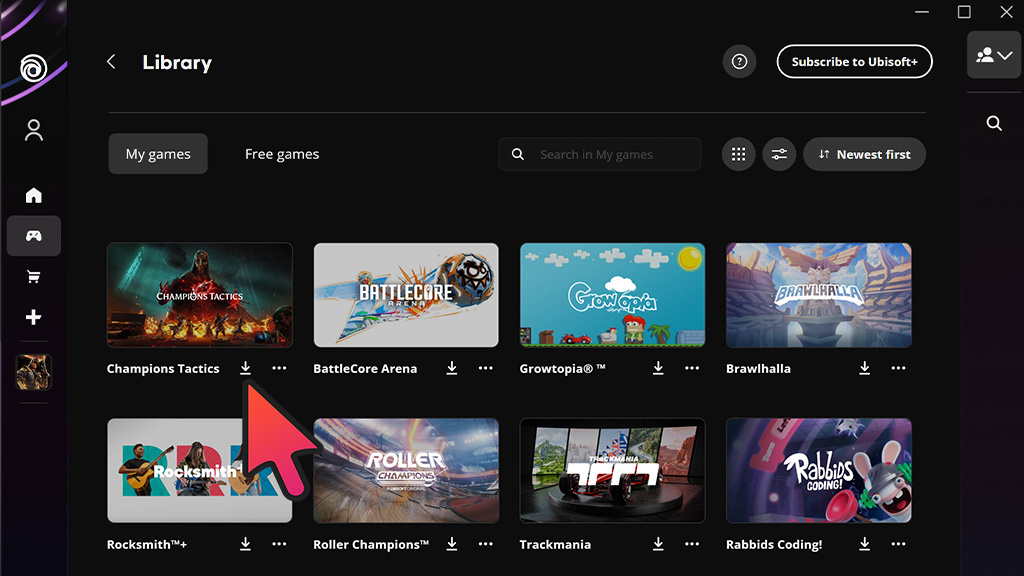Download Champions Tactics via its download icon
This screenshot has height=576, width=1024.
pyautogui.click(x=246, y=368)
